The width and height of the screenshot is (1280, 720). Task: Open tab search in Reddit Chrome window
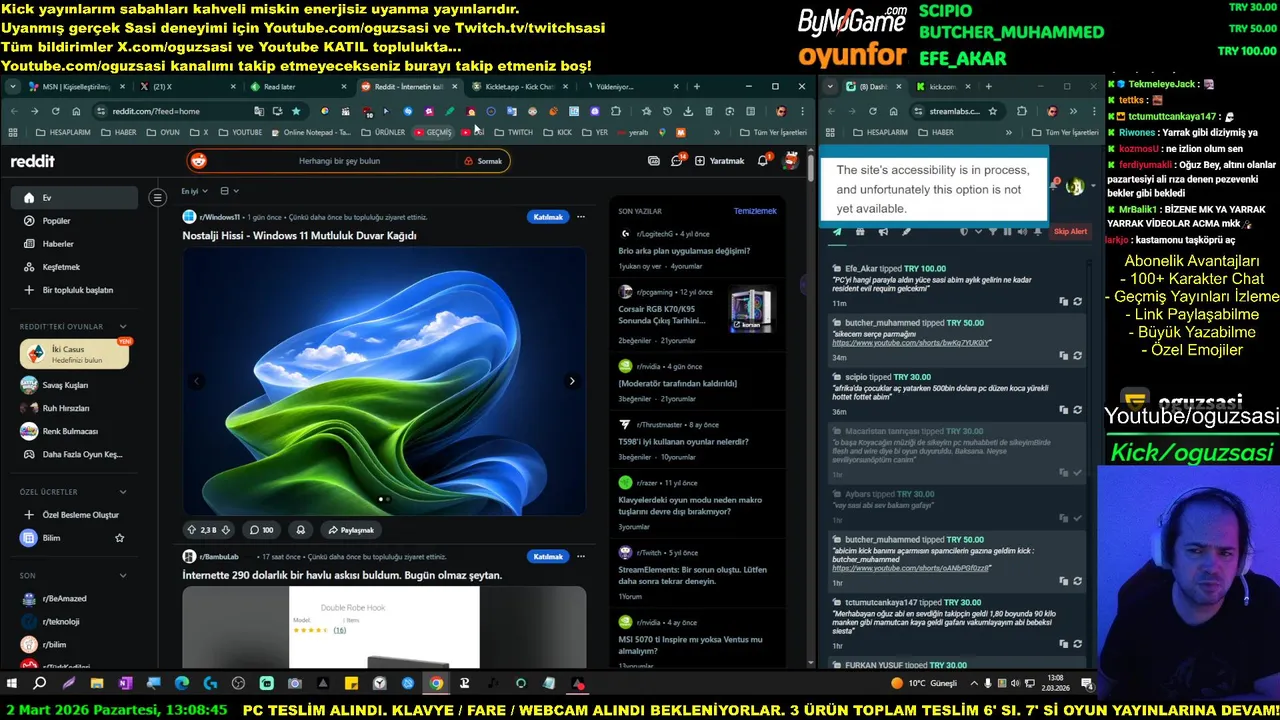point(11,87)
